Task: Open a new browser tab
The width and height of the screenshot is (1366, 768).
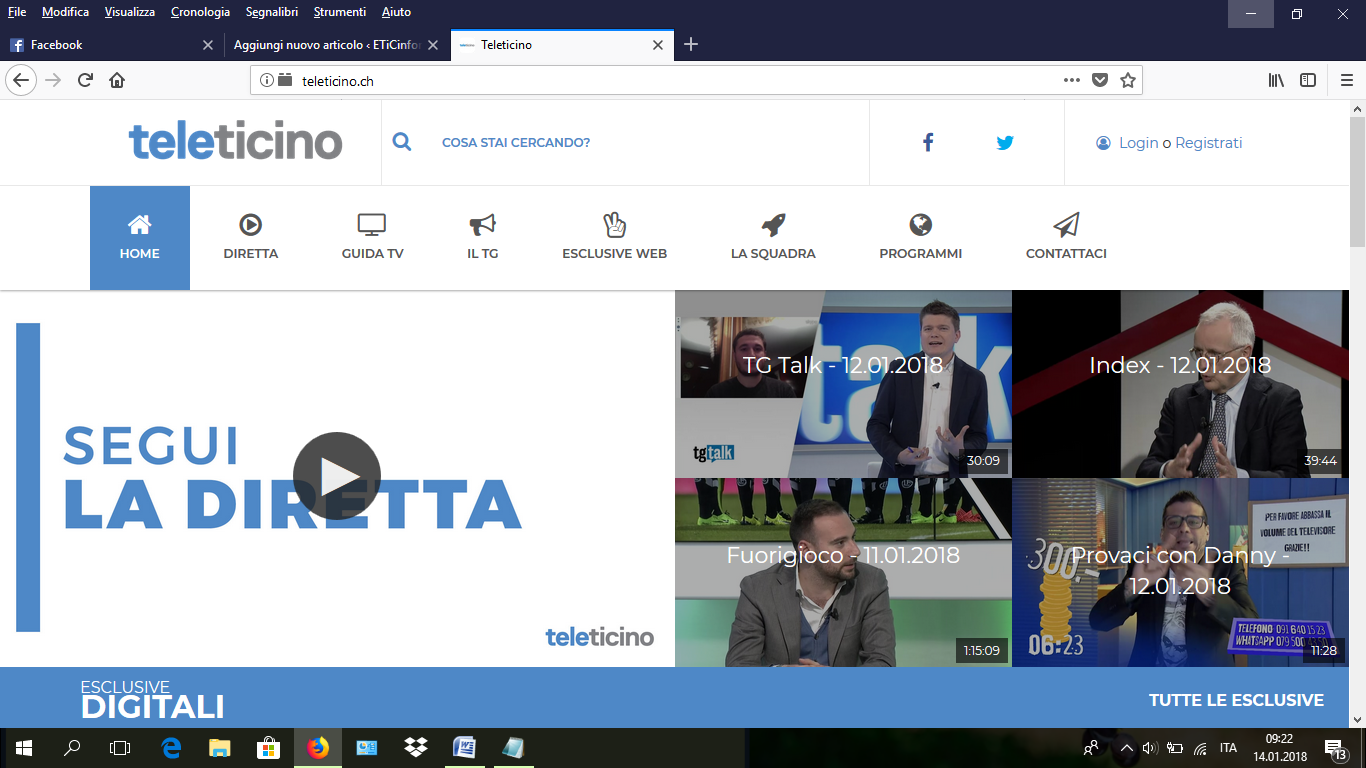Action: pyautogui.click(x=690, y=44)
